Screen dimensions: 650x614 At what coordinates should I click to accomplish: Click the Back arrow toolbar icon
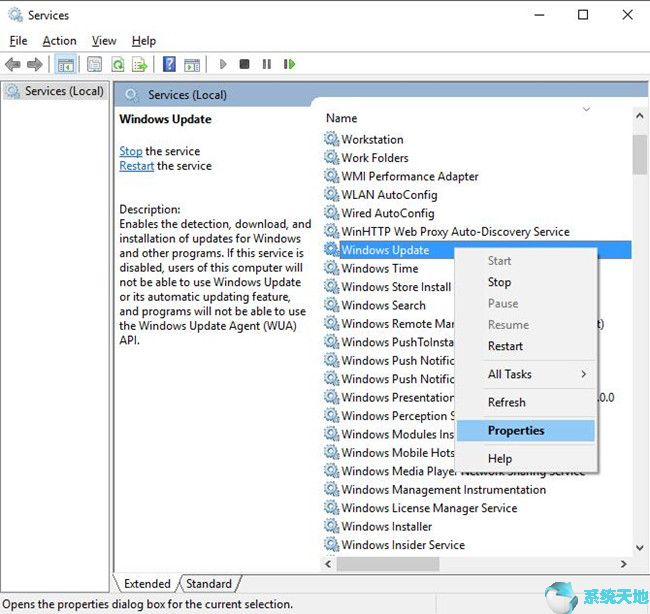(13, 64)
